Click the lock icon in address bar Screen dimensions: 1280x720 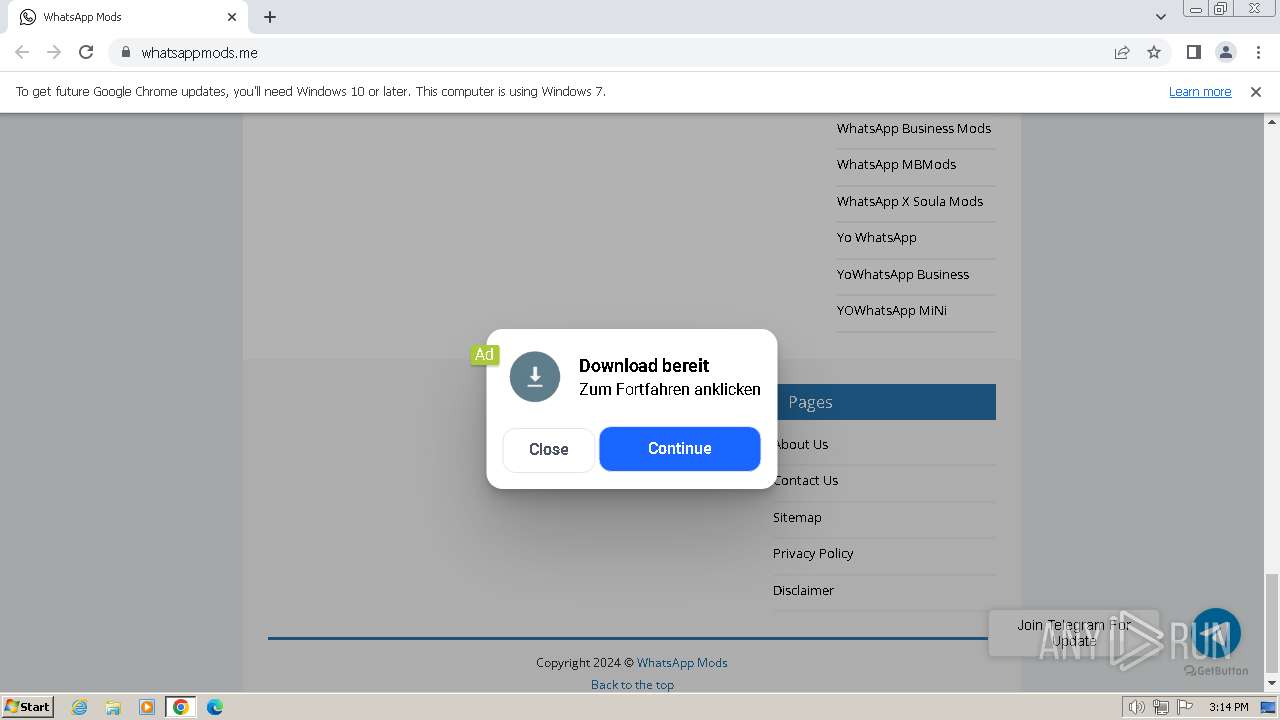coord(126,52)
